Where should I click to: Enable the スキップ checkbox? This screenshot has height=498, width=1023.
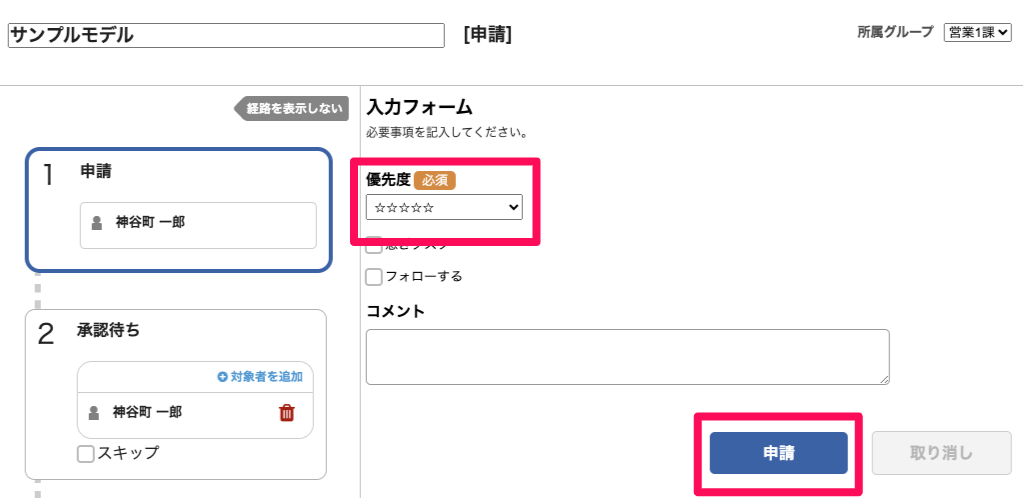pos(87,454)
